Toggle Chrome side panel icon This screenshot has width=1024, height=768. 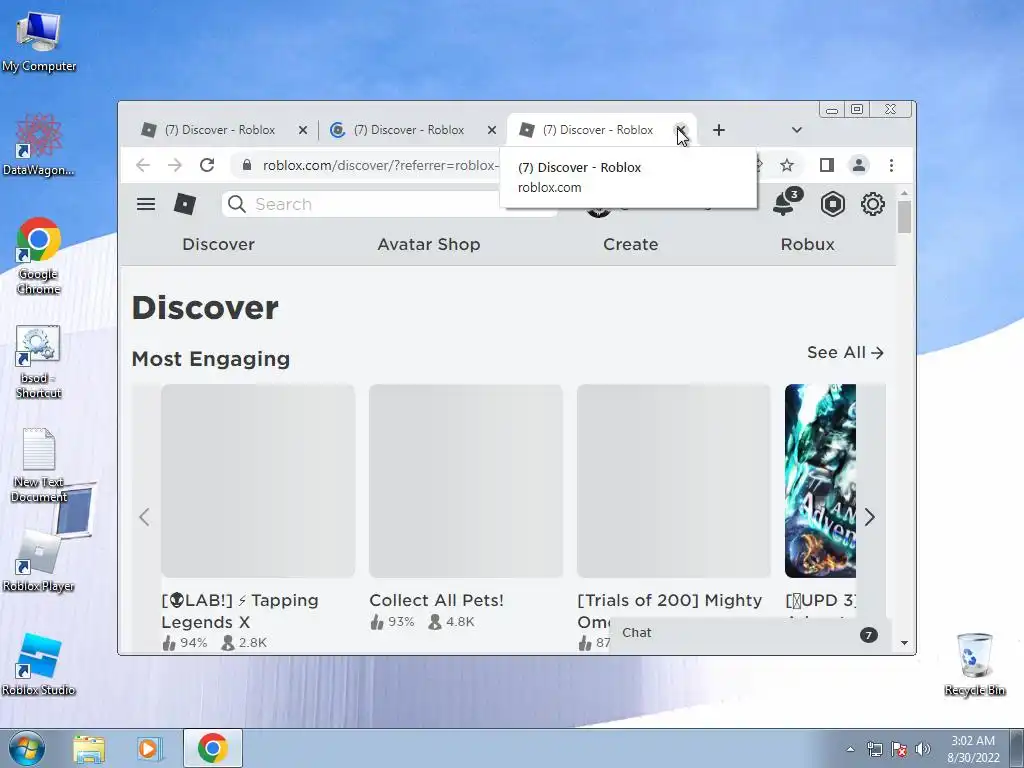[x=827, y=165]
